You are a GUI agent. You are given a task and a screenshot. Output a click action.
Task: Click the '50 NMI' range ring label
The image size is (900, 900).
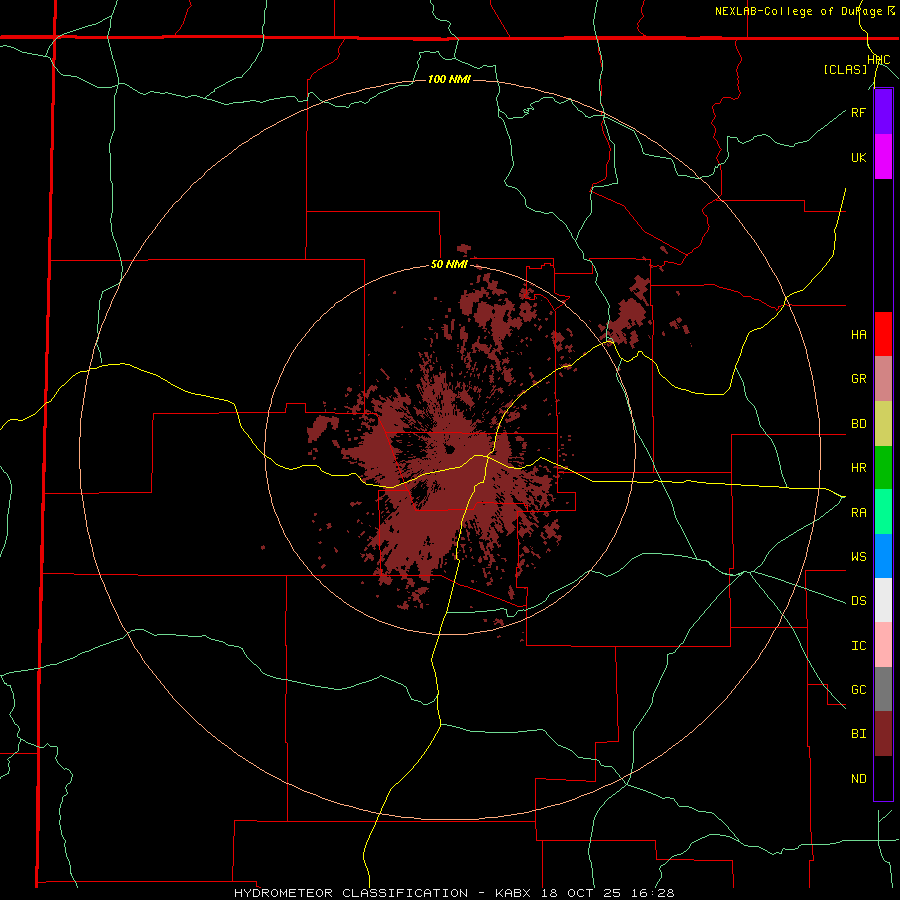449,265
